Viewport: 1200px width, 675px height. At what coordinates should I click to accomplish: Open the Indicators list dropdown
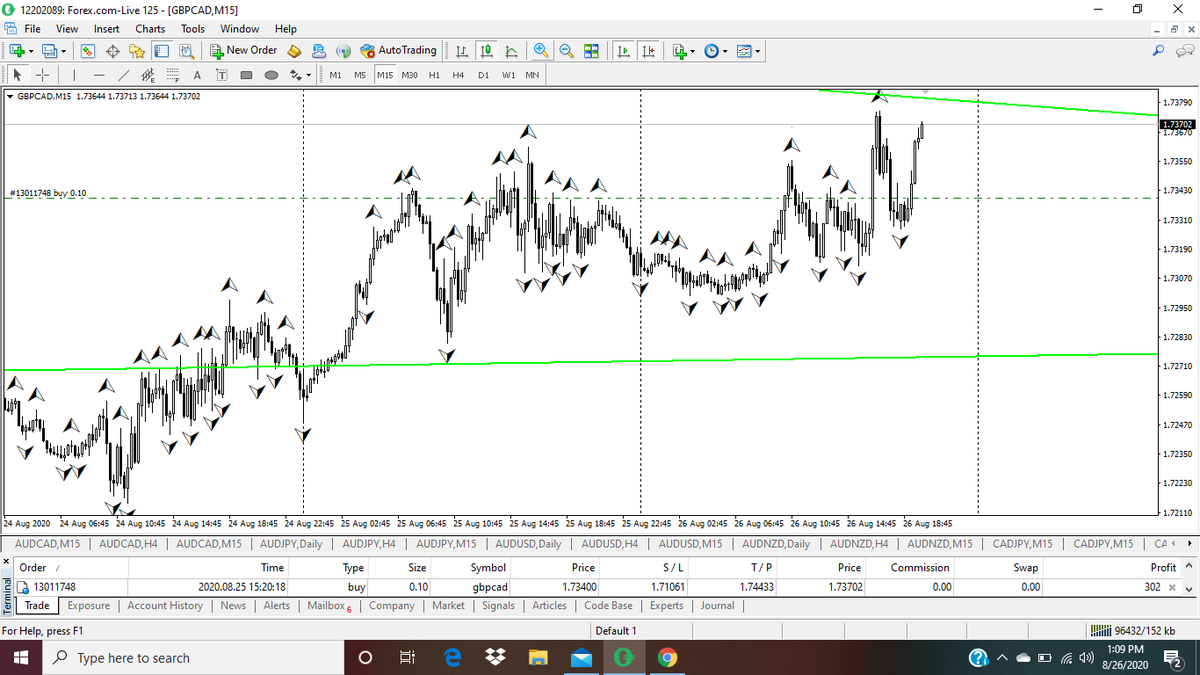(684, 50)
